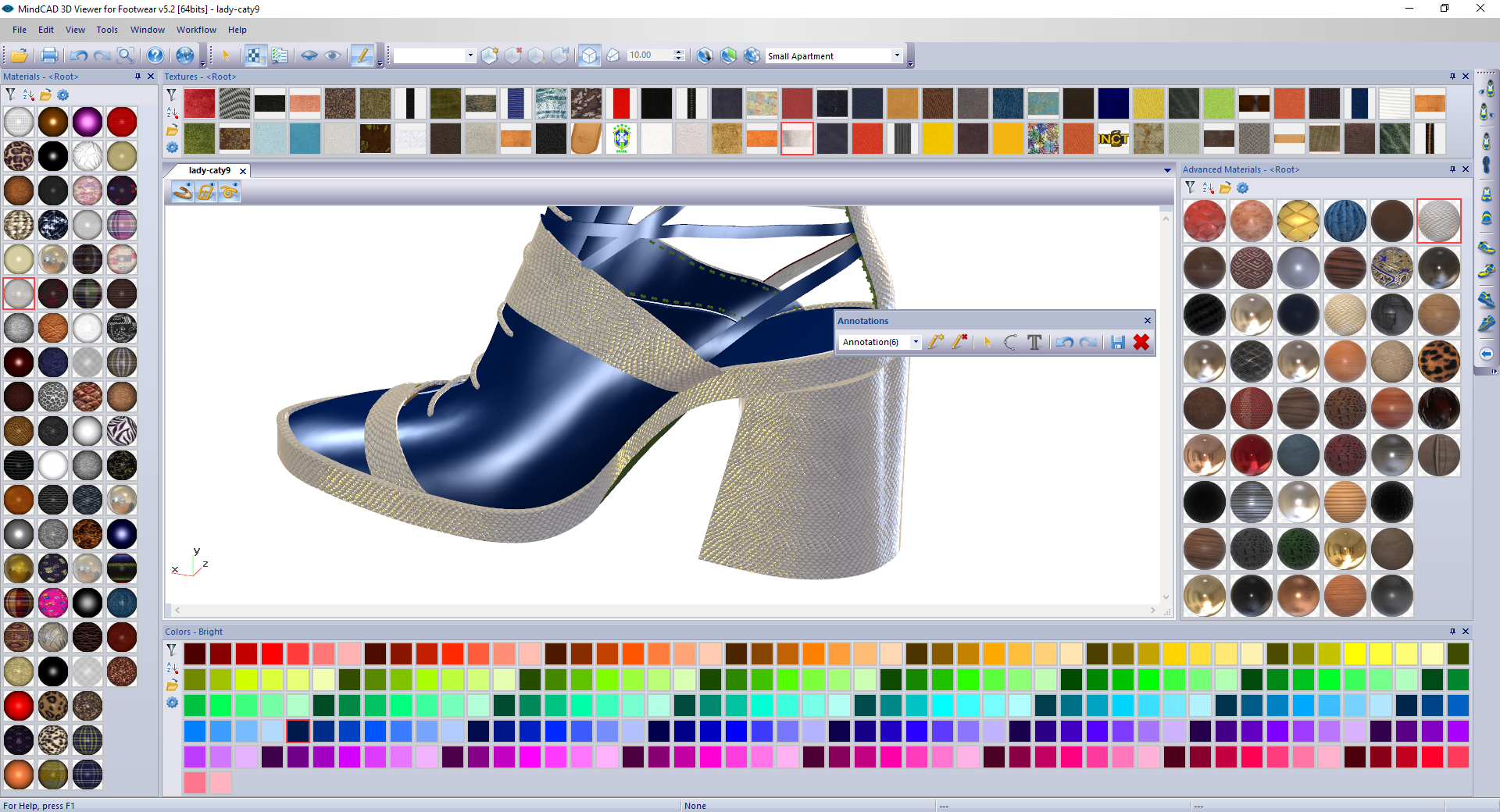
Task: Open the Advanced Materials settings gear
Action: click(1242, 187)
